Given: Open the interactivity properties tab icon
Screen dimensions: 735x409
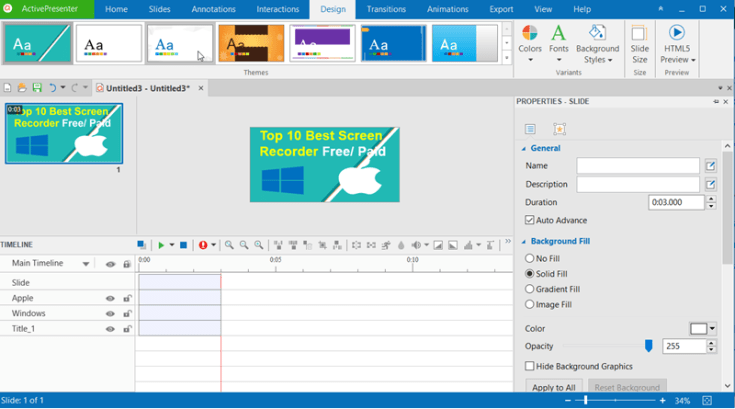Looking at the screenshot, I should coord(559,129).
